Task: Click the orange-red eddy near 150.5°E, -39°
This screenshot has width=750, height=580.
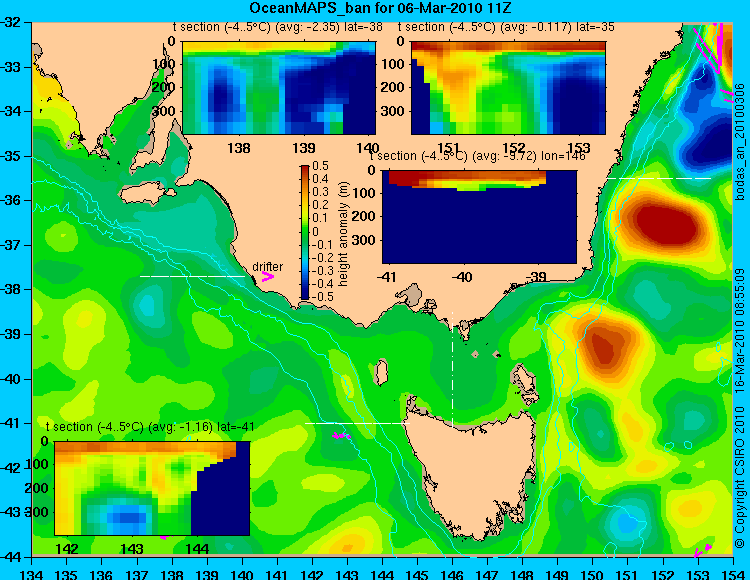Action: click(607, 345)
